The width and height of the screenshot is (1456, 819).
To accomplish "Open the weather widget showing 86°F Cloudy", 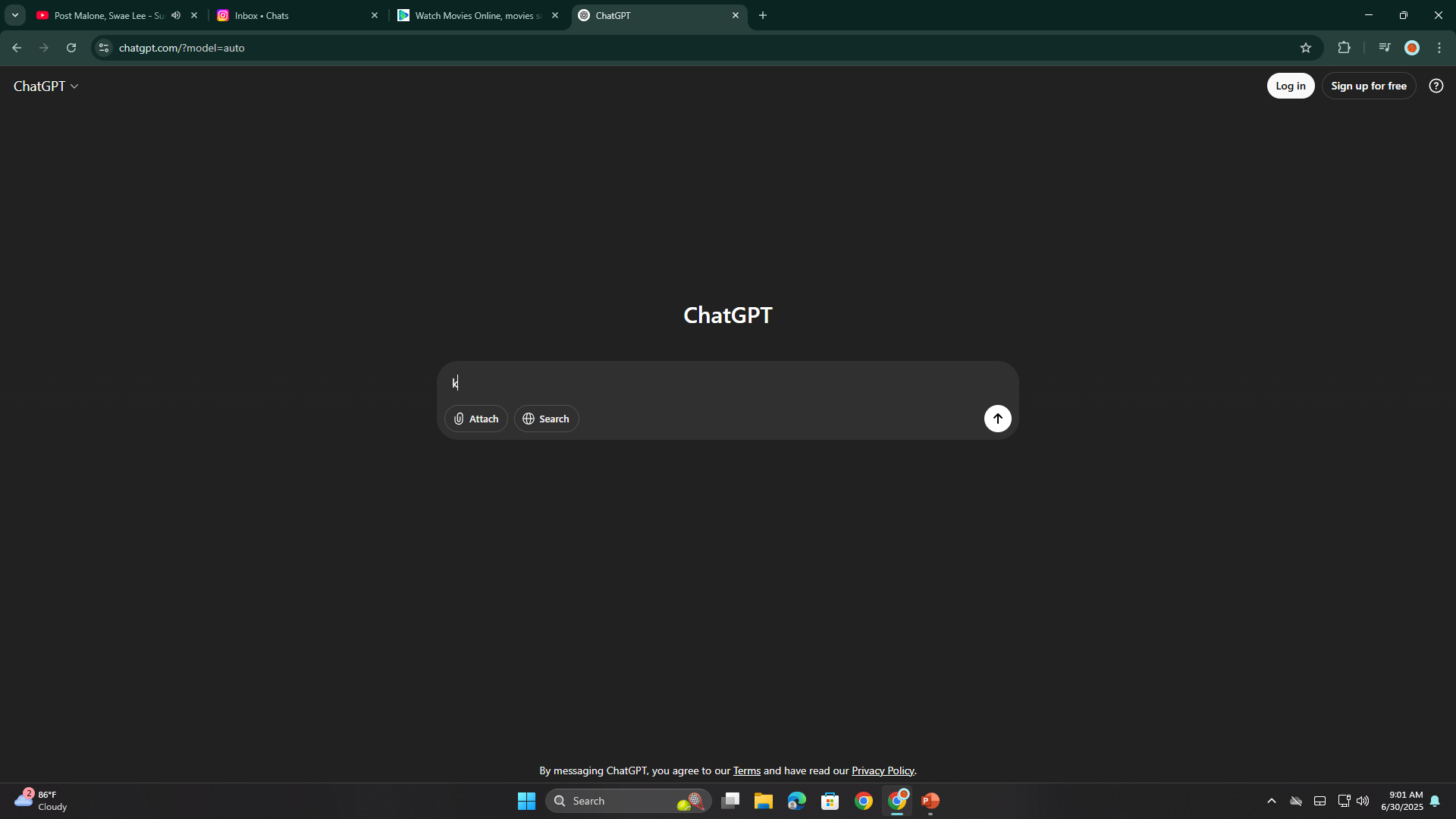I will point(42,801).
